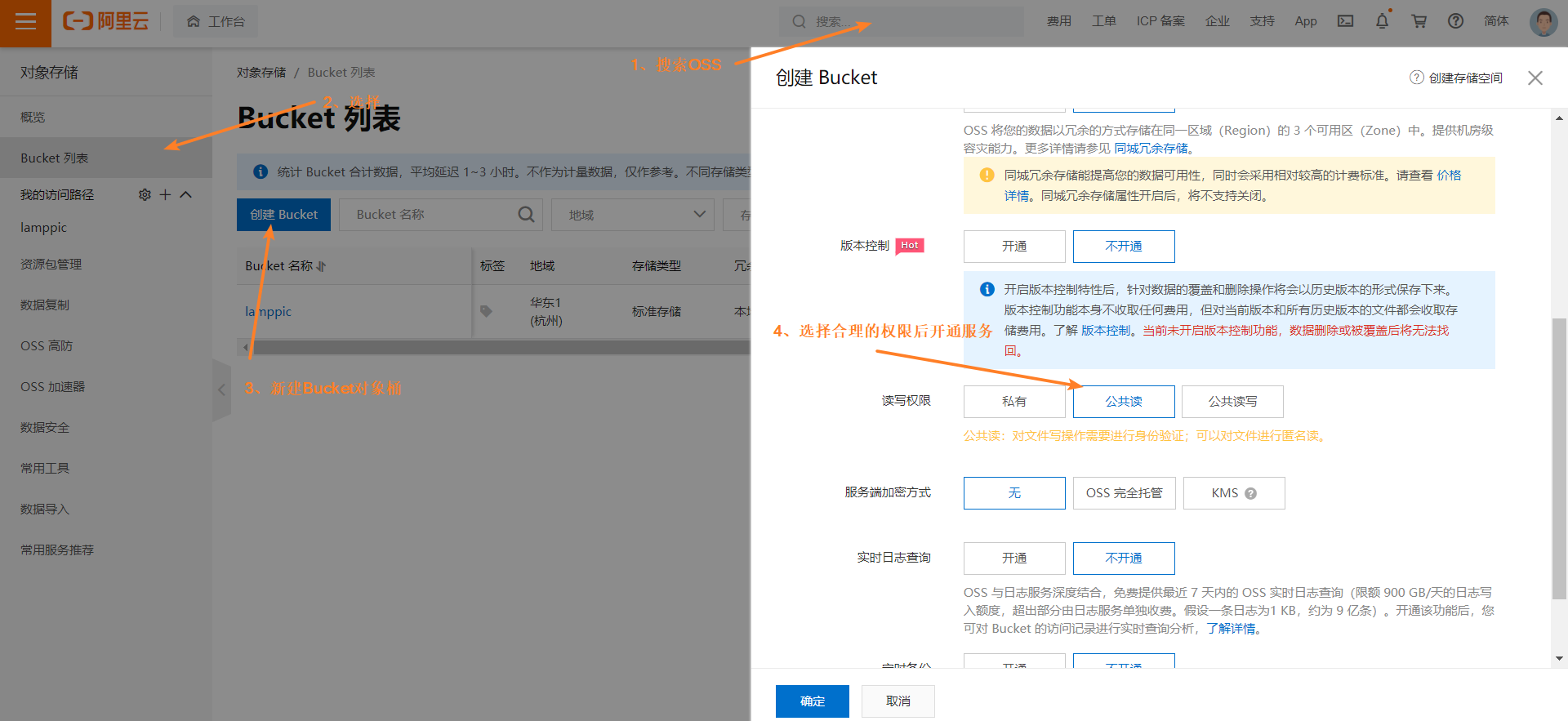Open the 工作台 workbench home
This screenshot has width=1568, height=721.
click(216, 21)
